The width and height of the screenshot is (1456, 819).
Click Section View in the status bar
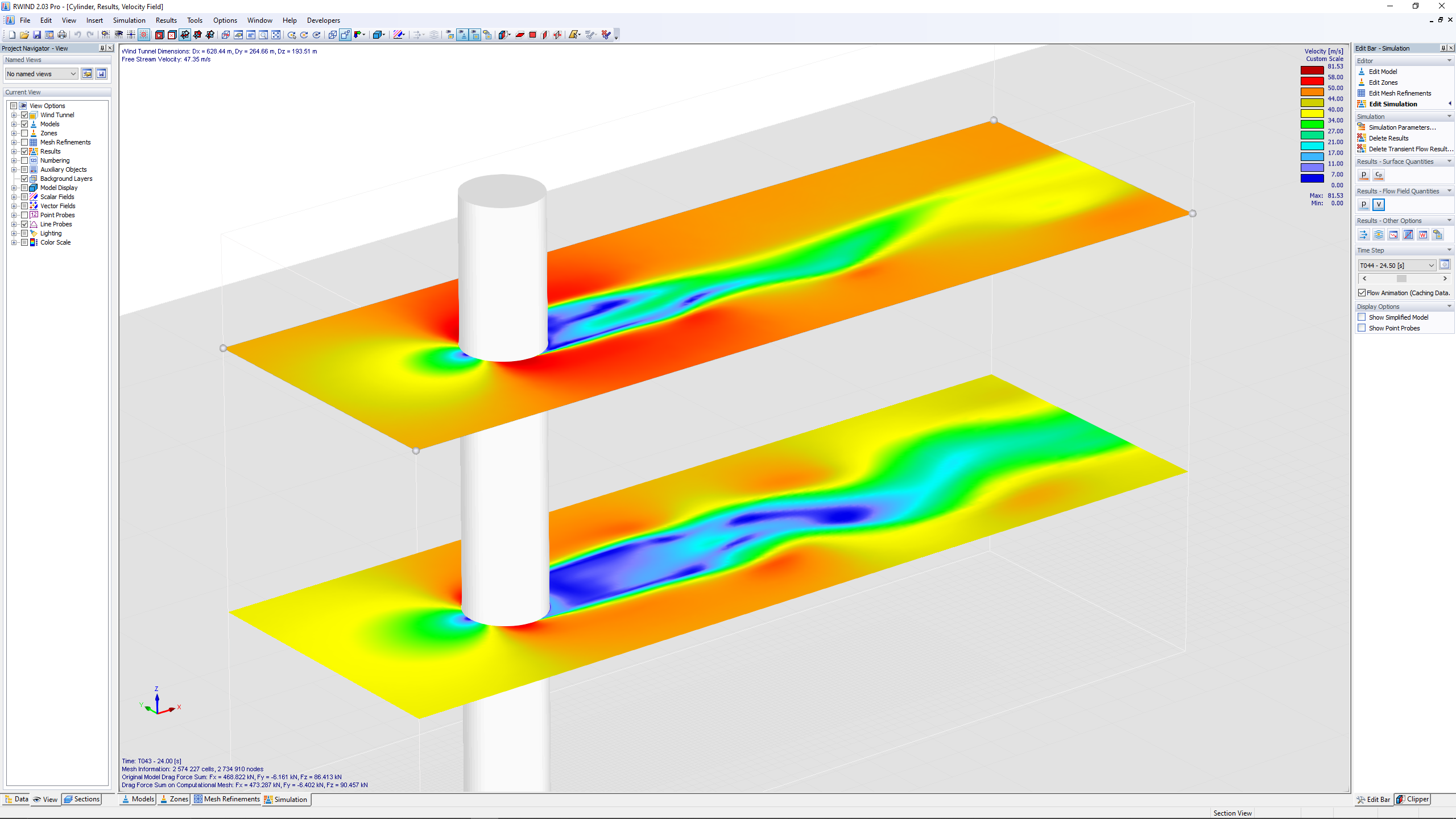tap(1232, 813)
